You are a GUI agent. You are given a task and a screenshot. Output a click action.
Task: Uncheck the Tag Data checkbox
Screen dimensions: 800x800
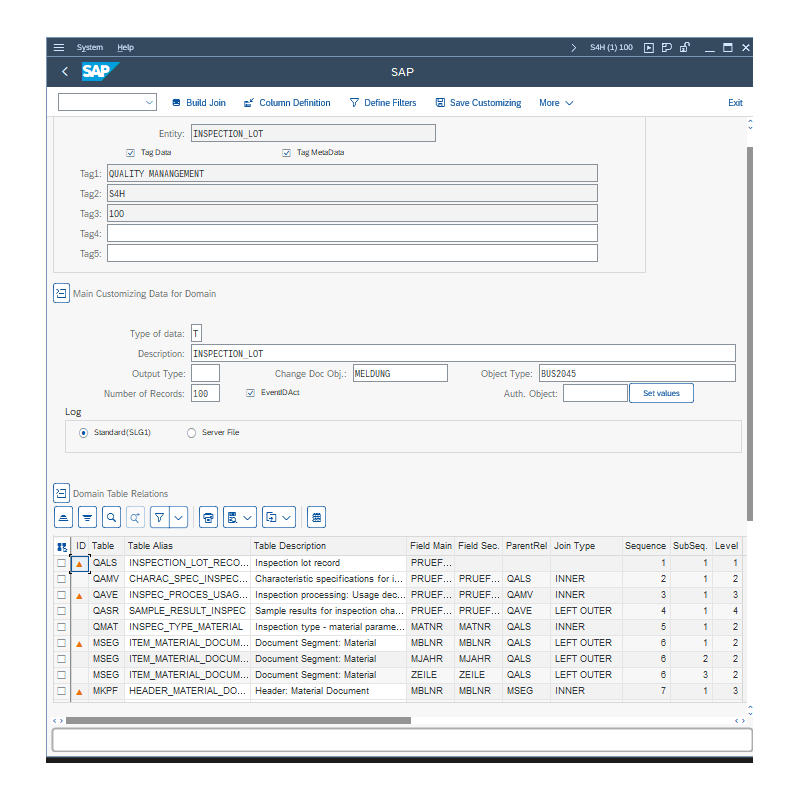131,153
